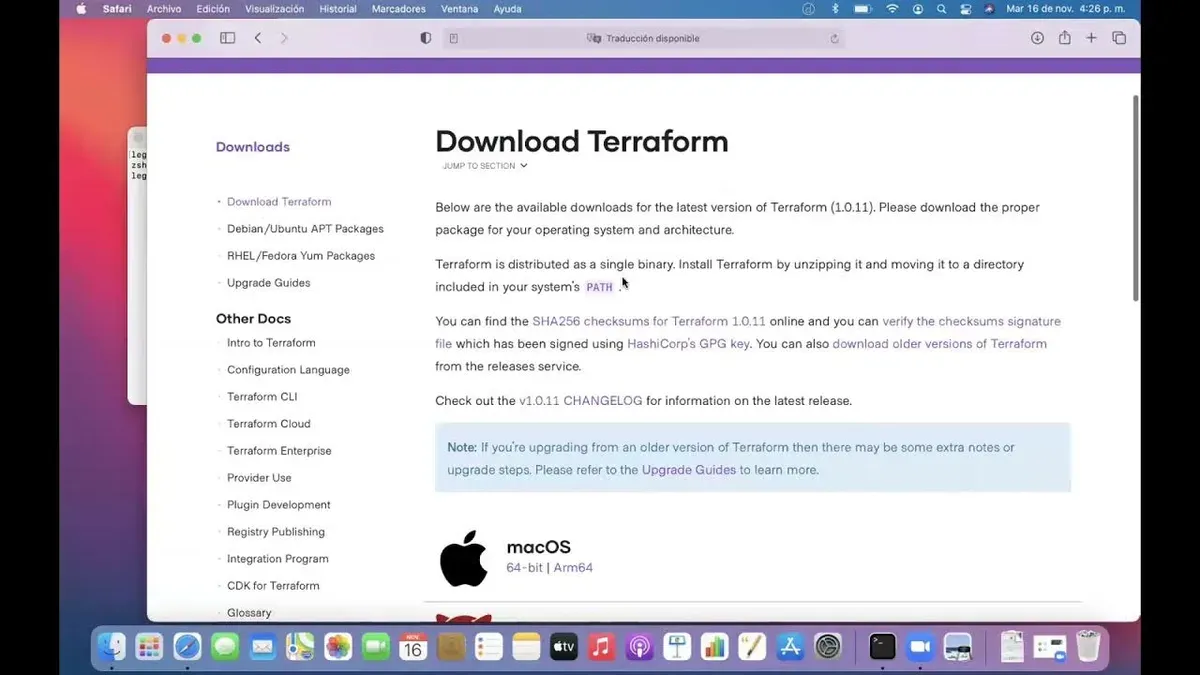Image resolution: width=1200 pixels, height=675 pixels.
Task: Click SHA256 checksums for Terraform 1.0.11 link
Action: coord(649,322)
